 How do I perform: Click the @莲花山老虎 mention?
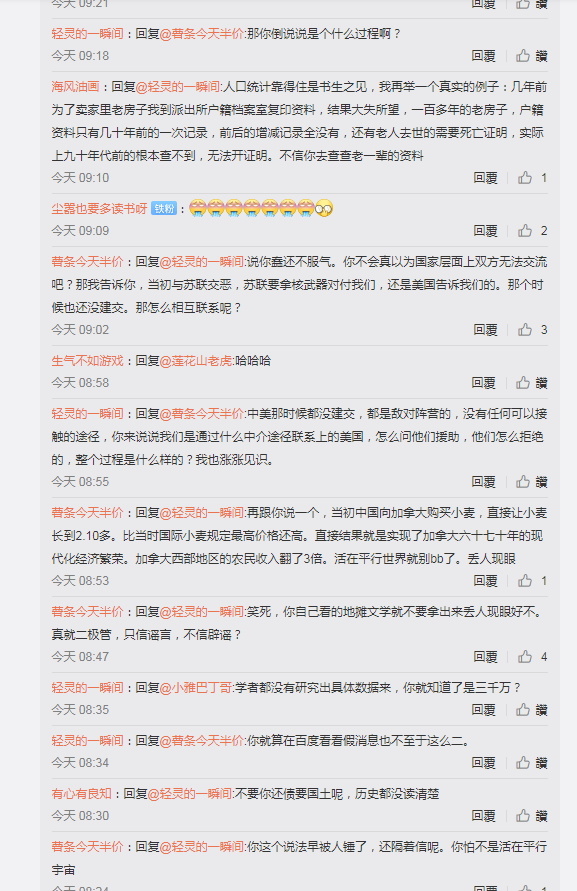click(x=196, y=360)
